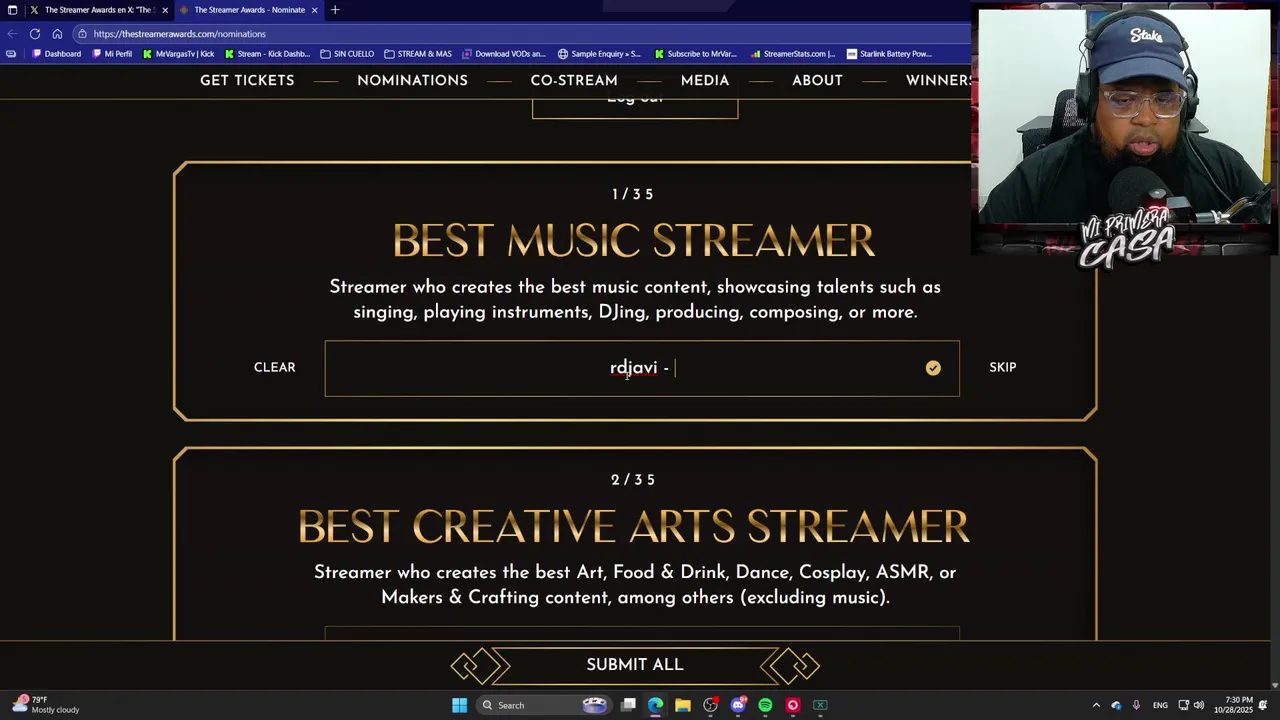This screenshot has width=1280, height=720.
Task: Expand the SIN CUELLO bookmark folder
Action: point(347,54)
